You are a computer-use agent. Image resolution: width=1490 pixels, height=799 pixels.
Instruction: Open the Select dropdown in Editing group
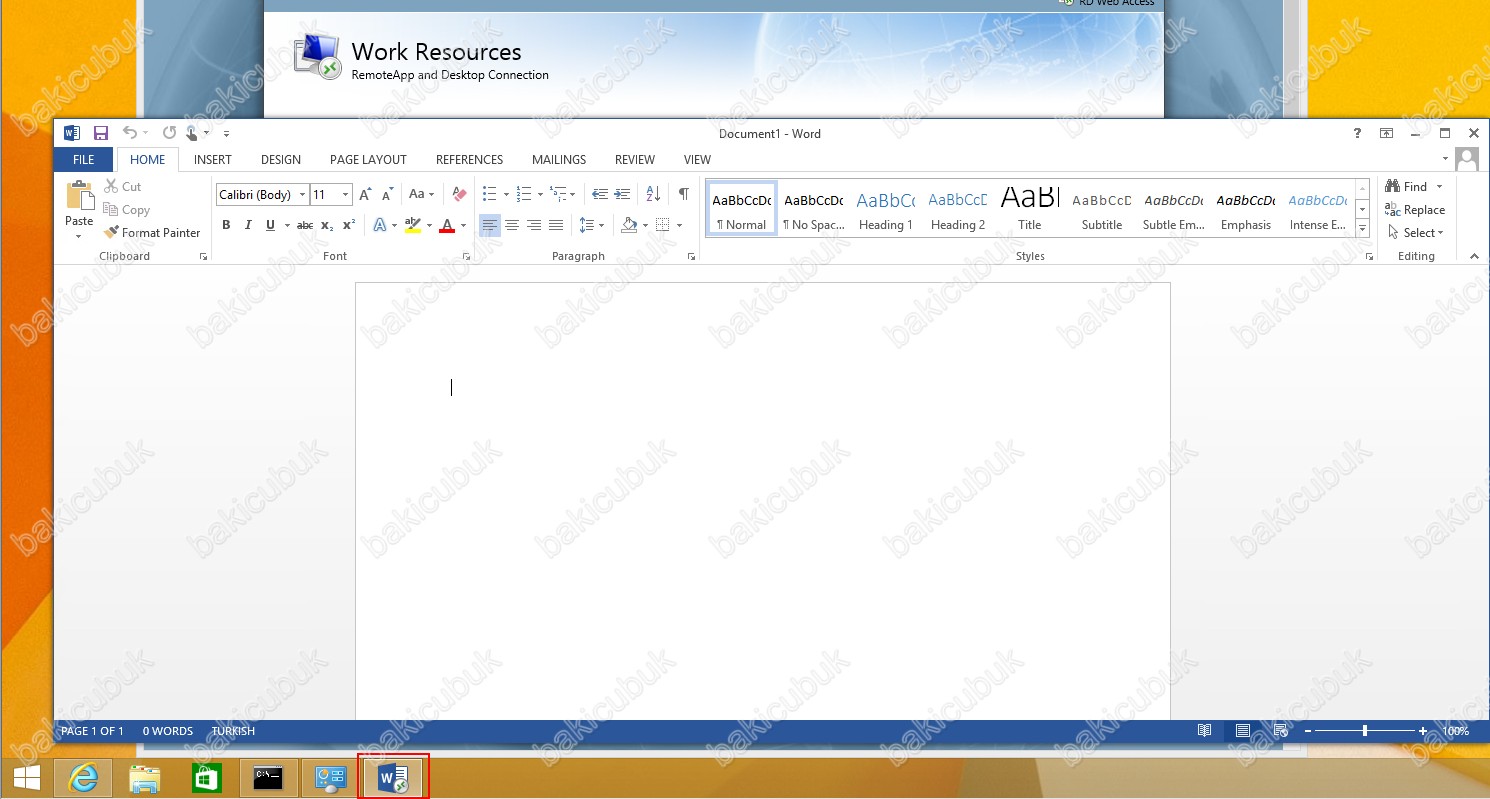(1415, 233)
